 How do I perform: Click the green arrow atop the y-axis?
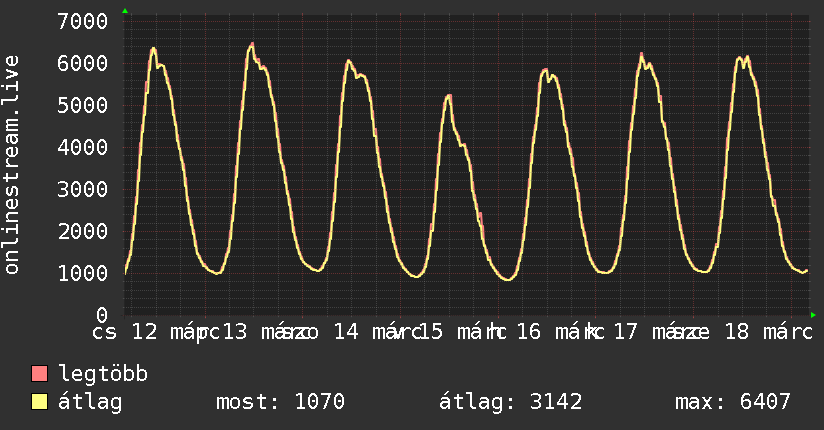pyautogui.click(x=125, y=11)
